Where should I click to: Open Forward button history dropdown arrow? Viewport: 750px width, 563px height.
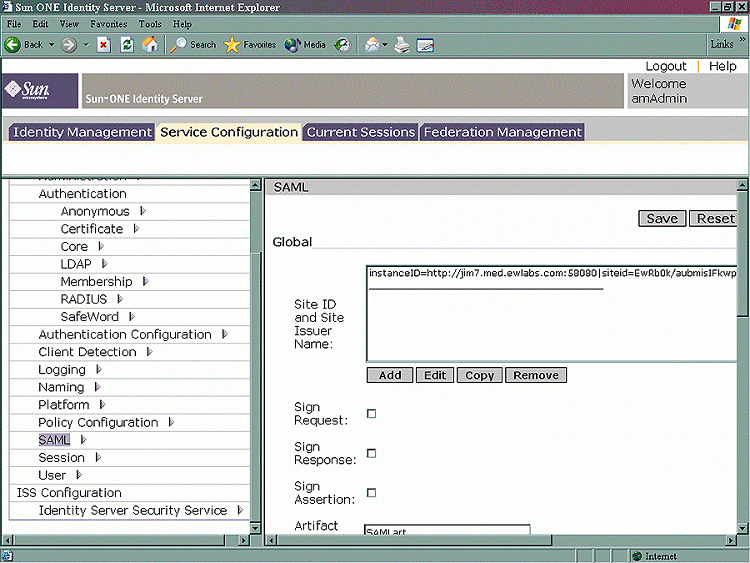click(86, 45)
